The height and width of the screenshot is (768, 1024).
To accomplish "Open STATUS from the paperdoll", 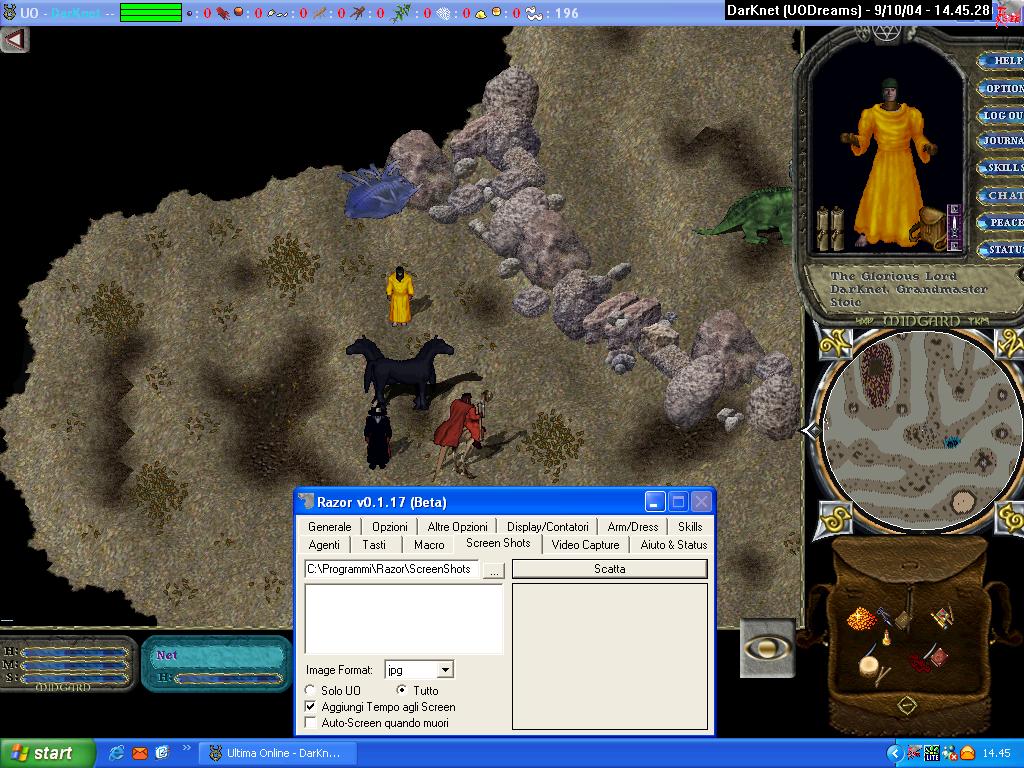I will pyautogui.click(x=1002, y=250).
